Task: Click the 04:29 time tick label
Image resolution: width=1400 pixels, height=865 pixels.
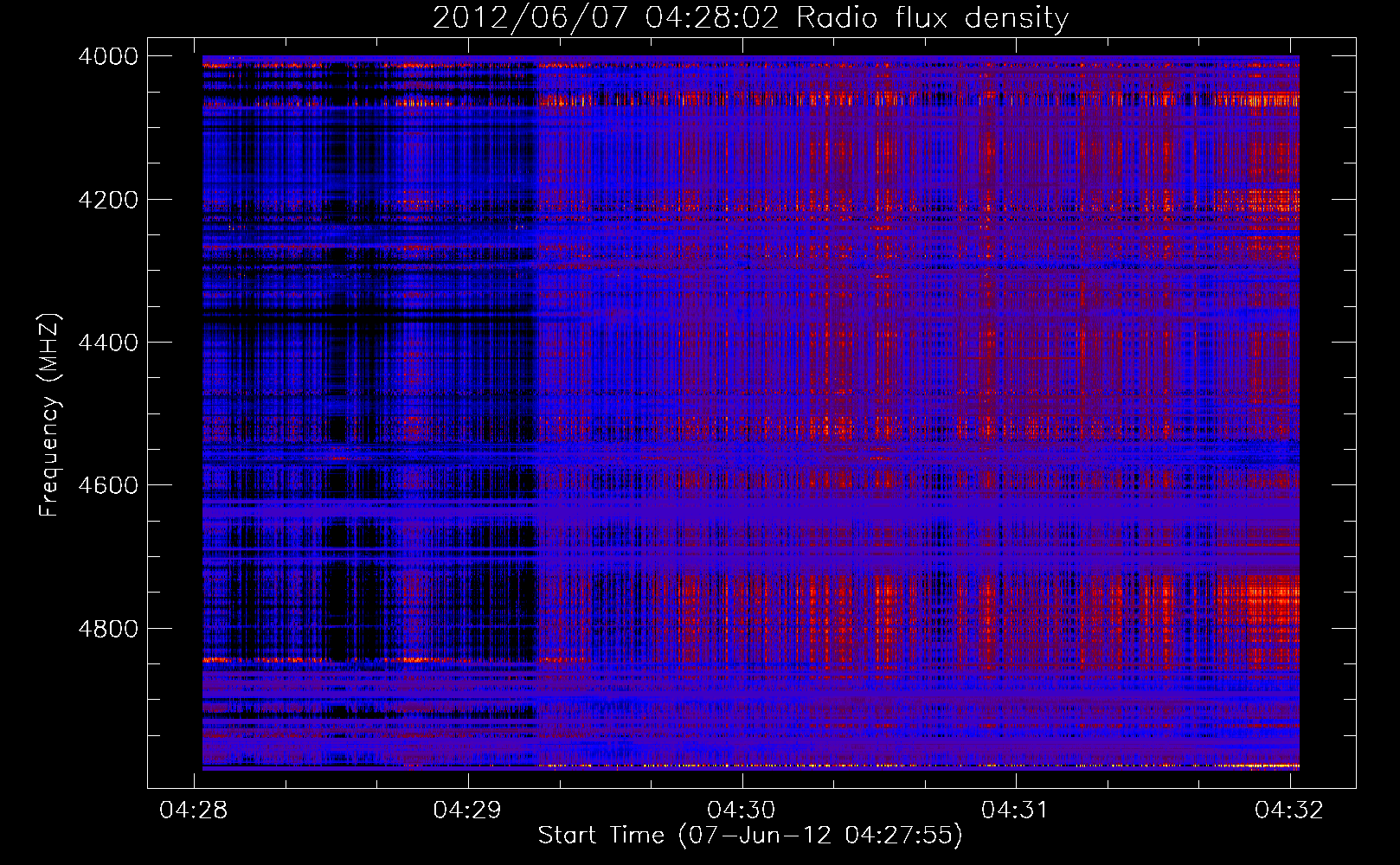Action: [x=468, y=810]
